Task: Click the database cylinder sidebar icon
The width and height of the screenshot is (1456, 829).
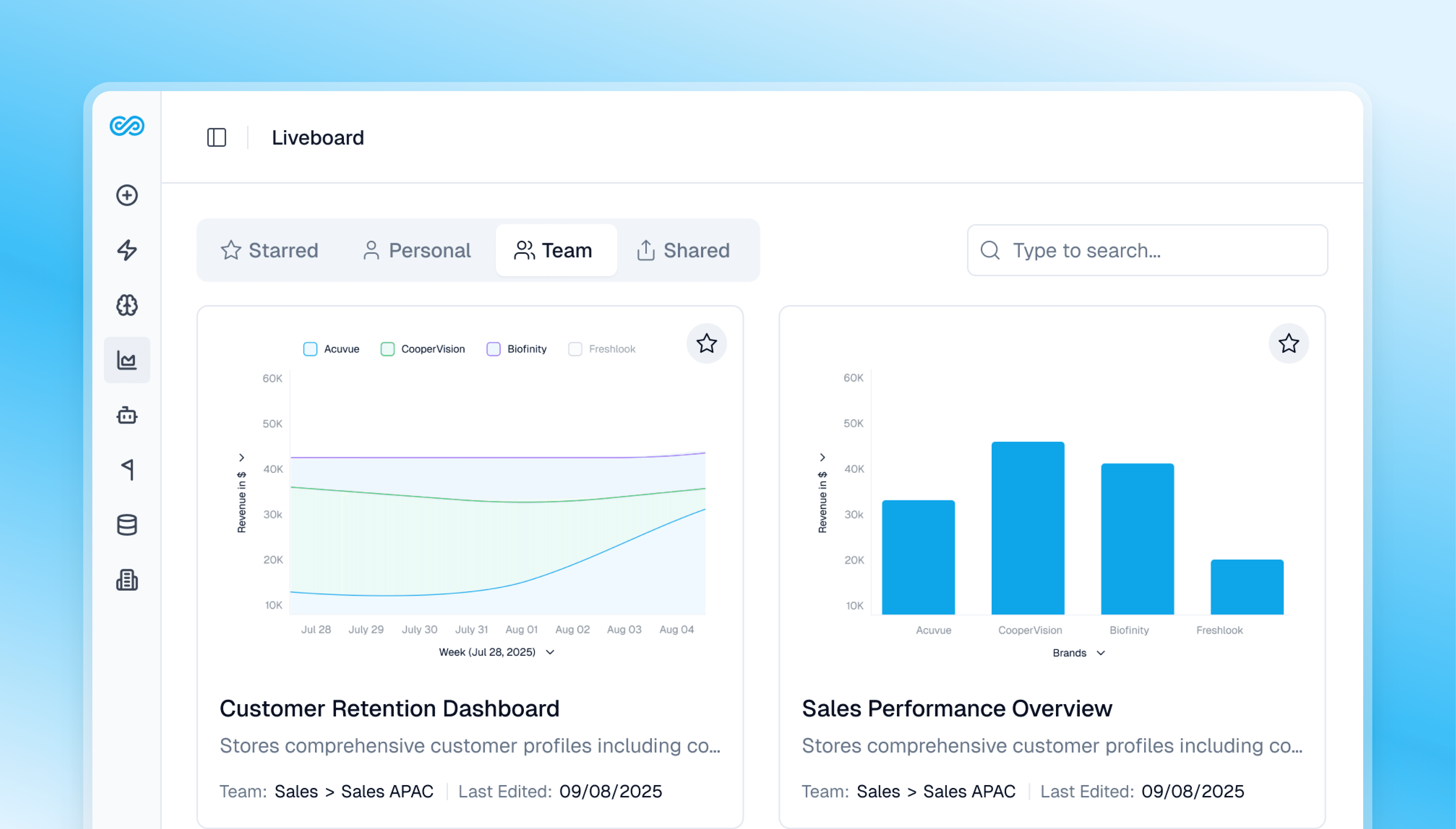Action: (x=127, y=524)
